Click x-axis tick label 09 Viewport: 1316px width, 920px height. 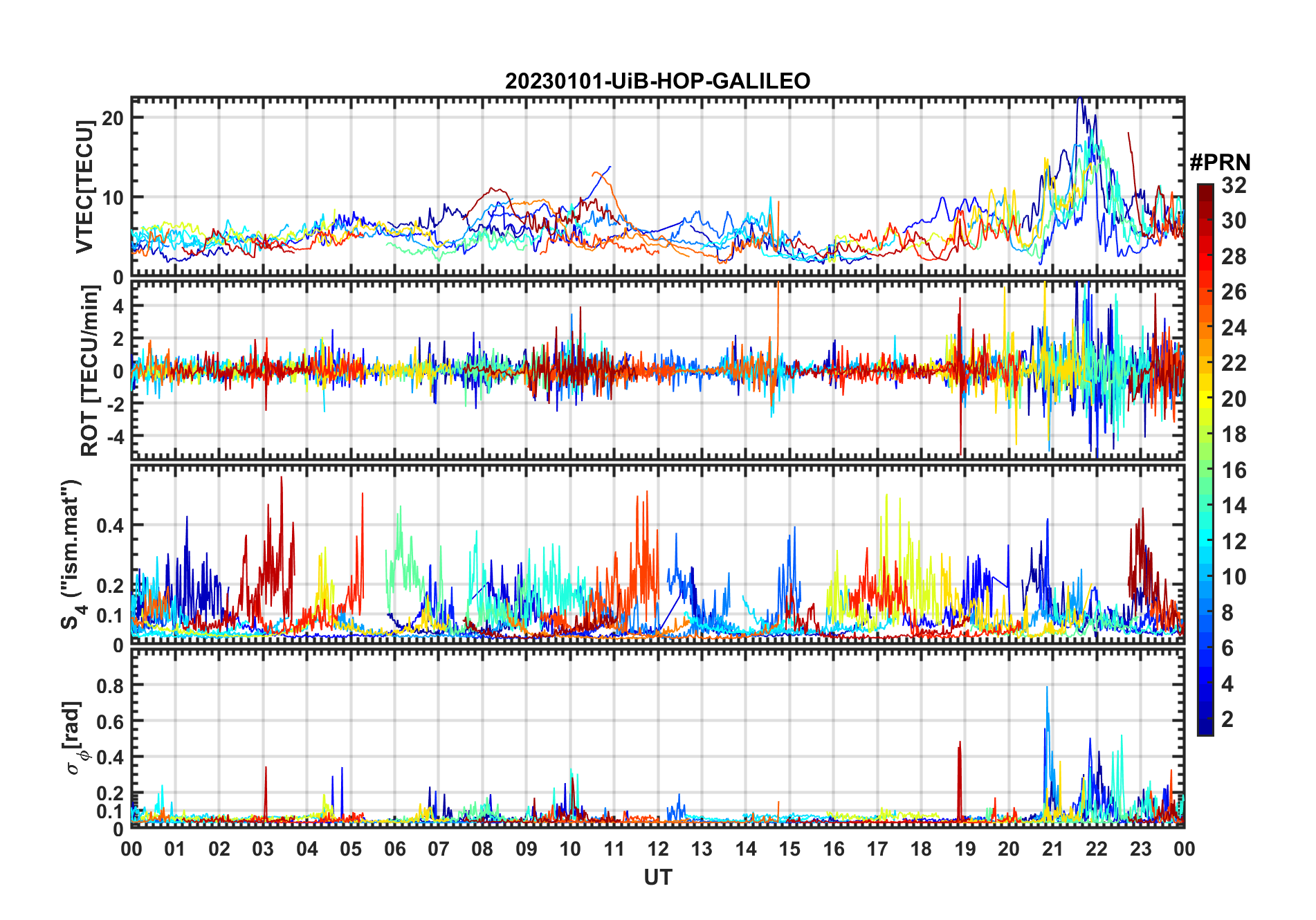(x=527, y=849)
